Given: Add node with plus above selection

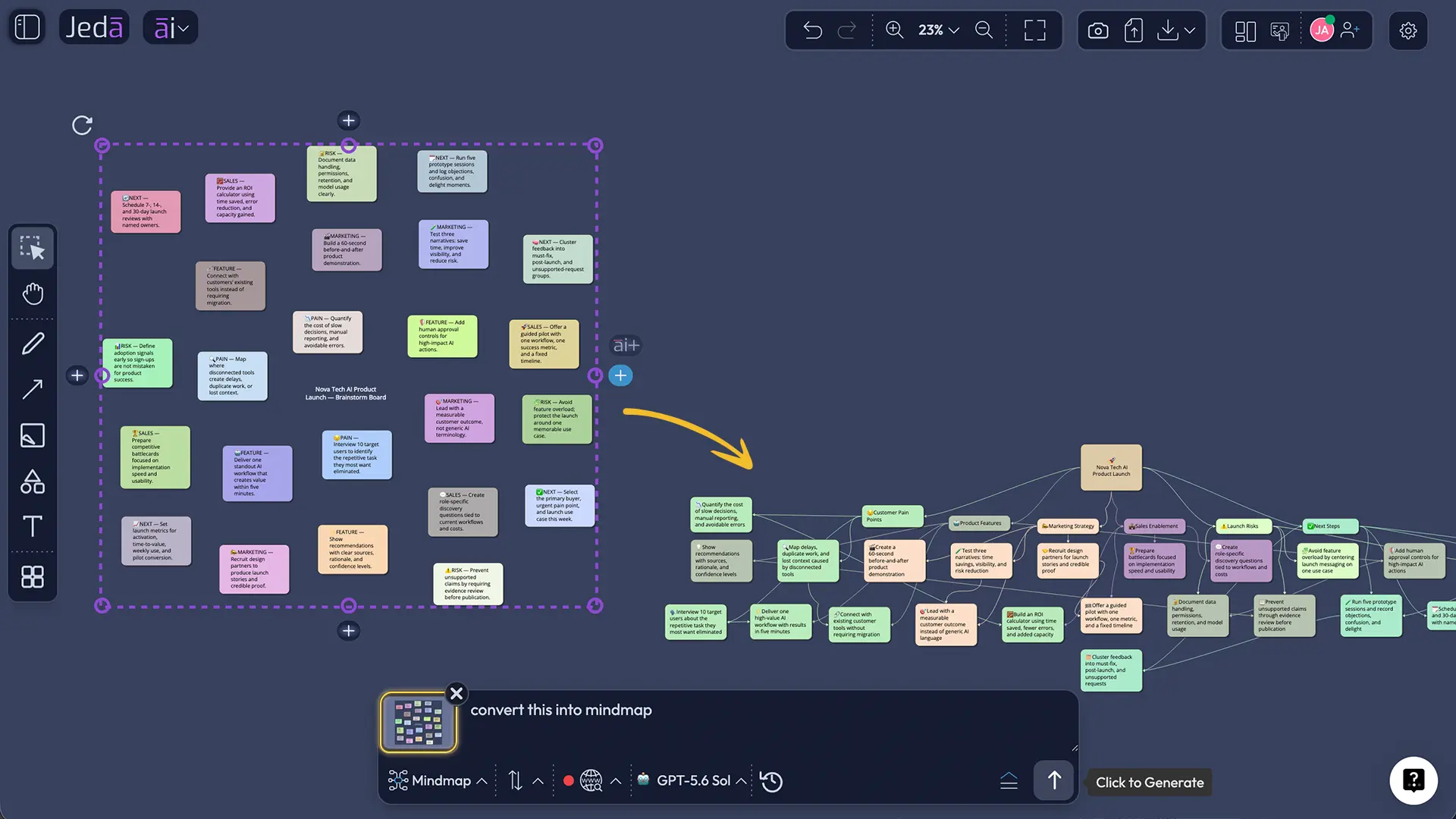Looking at the screenshot, I should click(x=348, y=121).
